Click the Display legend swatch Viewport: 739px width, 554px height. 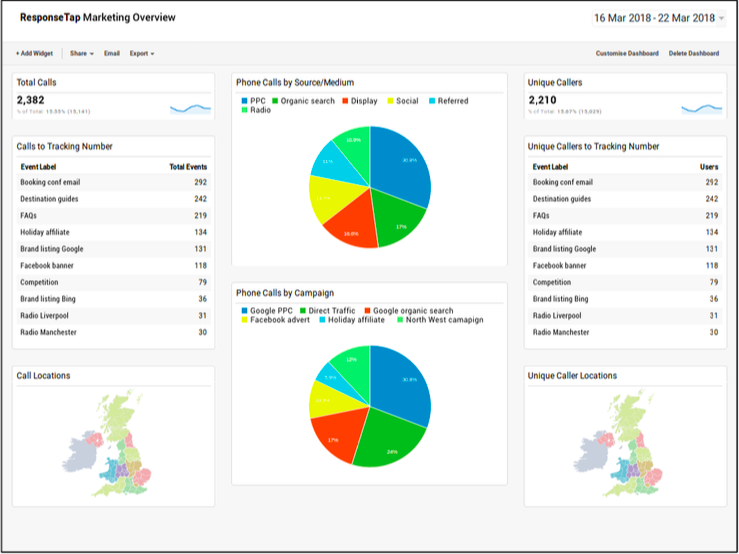[x=345, y=101]
